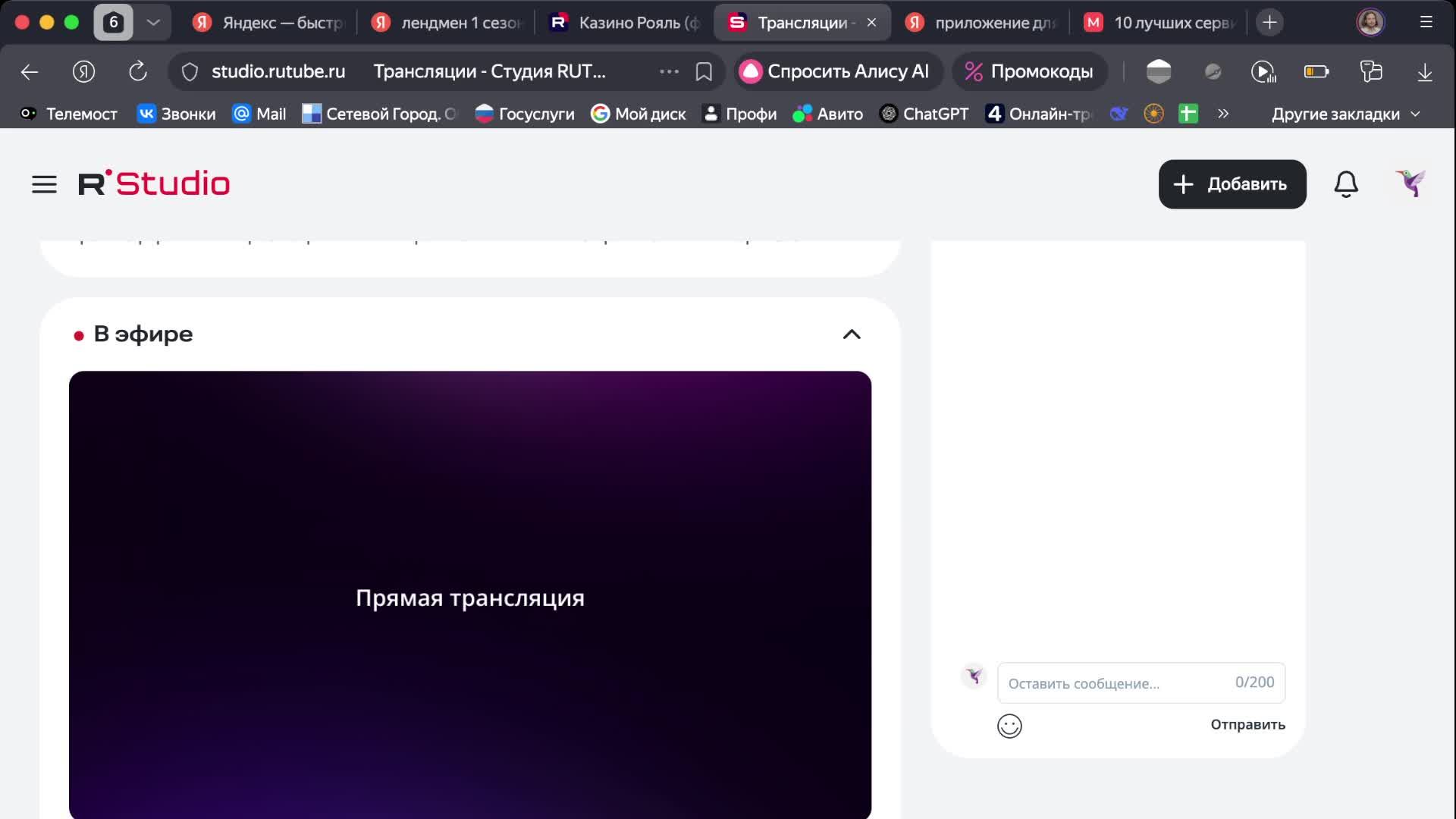The width and height of the screenshot is (1456, 819).
Task: Click the Добавить button
Action: tap(1232, 184)
